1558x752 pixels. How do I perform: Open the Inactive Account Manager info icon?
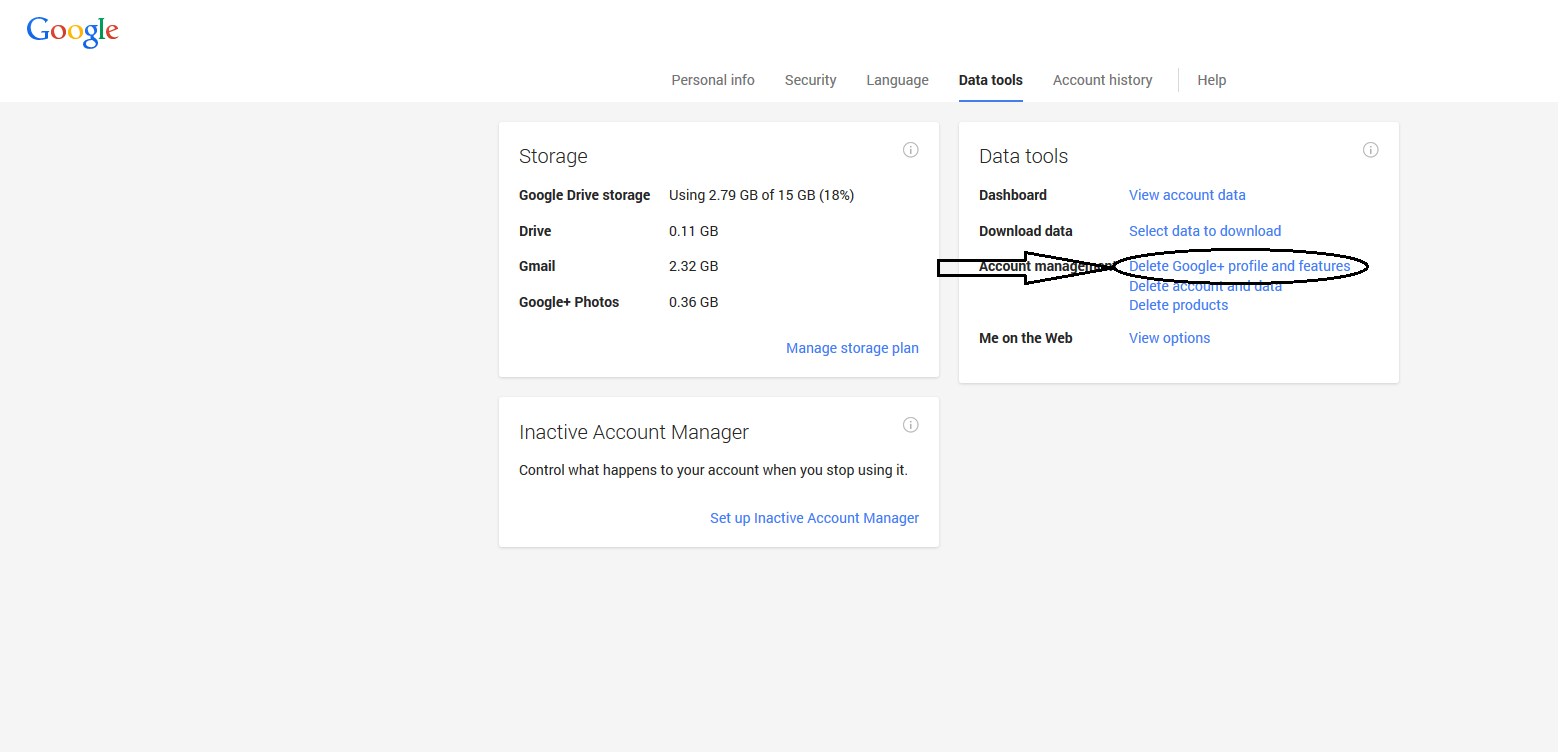910,425
